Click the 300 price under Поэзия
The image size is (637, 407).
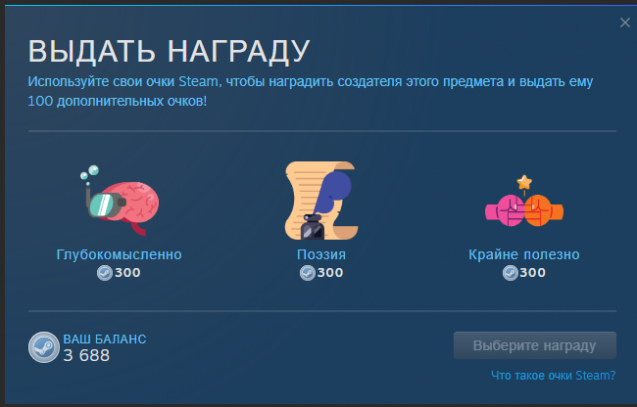click(x=330, y=273)
